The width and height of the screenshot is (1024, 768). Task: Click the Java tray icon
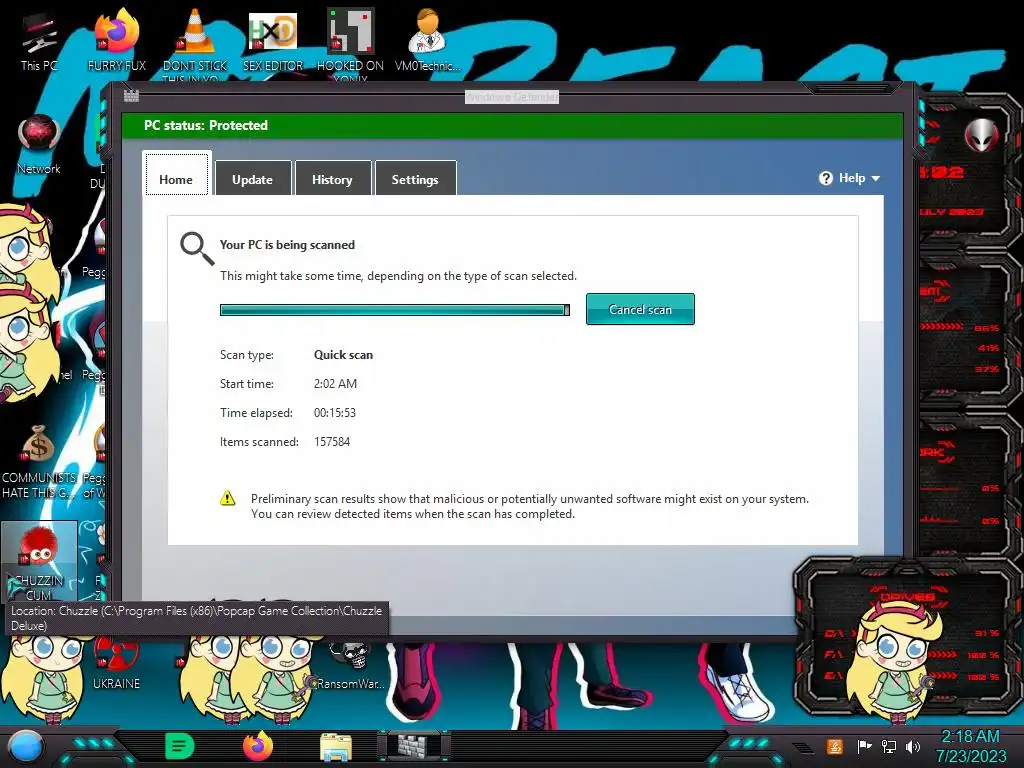click(834, 746)
